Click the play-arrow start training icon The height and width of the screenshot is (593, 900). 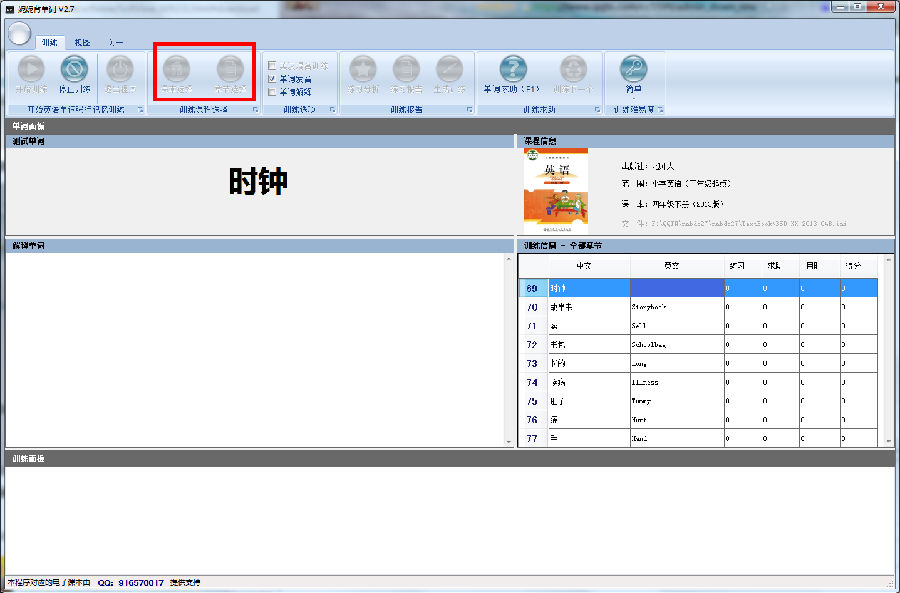coord(31,69)
